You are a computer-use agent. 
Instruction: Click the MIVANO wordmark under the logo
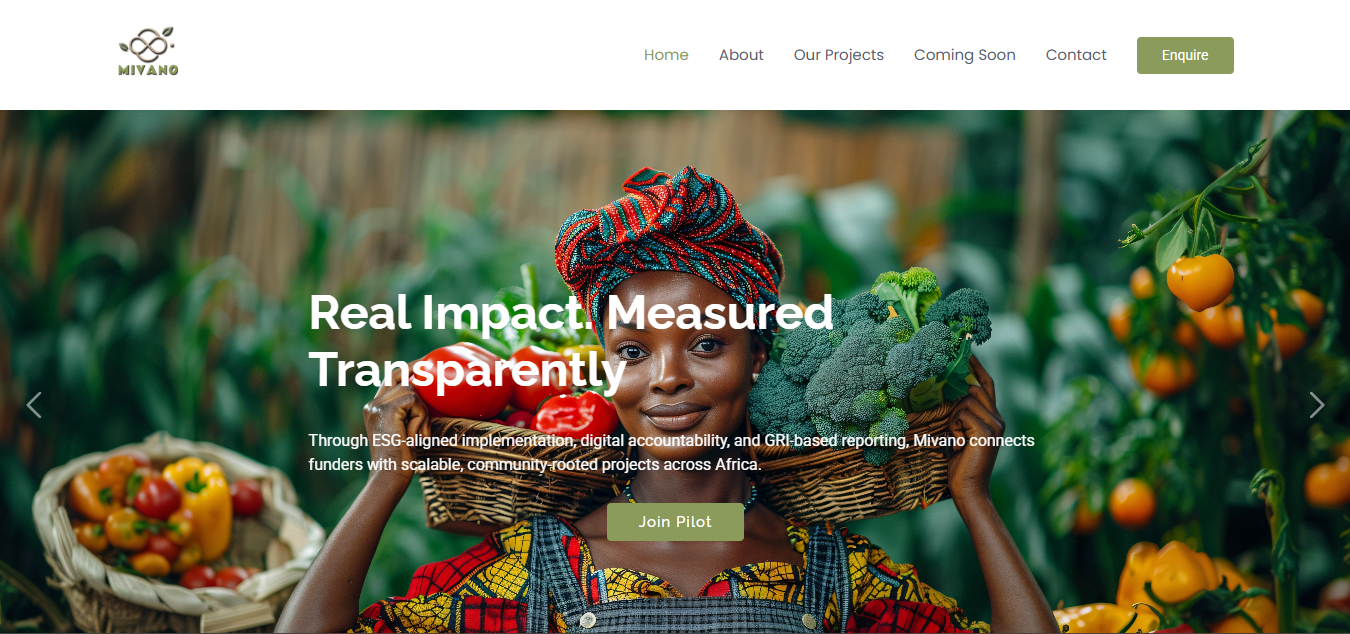[148, 70]
